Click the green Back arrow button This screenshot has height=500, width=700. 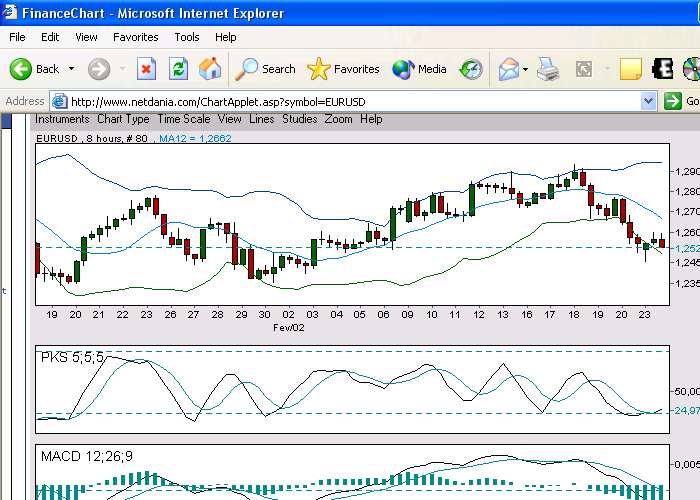(x=21, y=69)
